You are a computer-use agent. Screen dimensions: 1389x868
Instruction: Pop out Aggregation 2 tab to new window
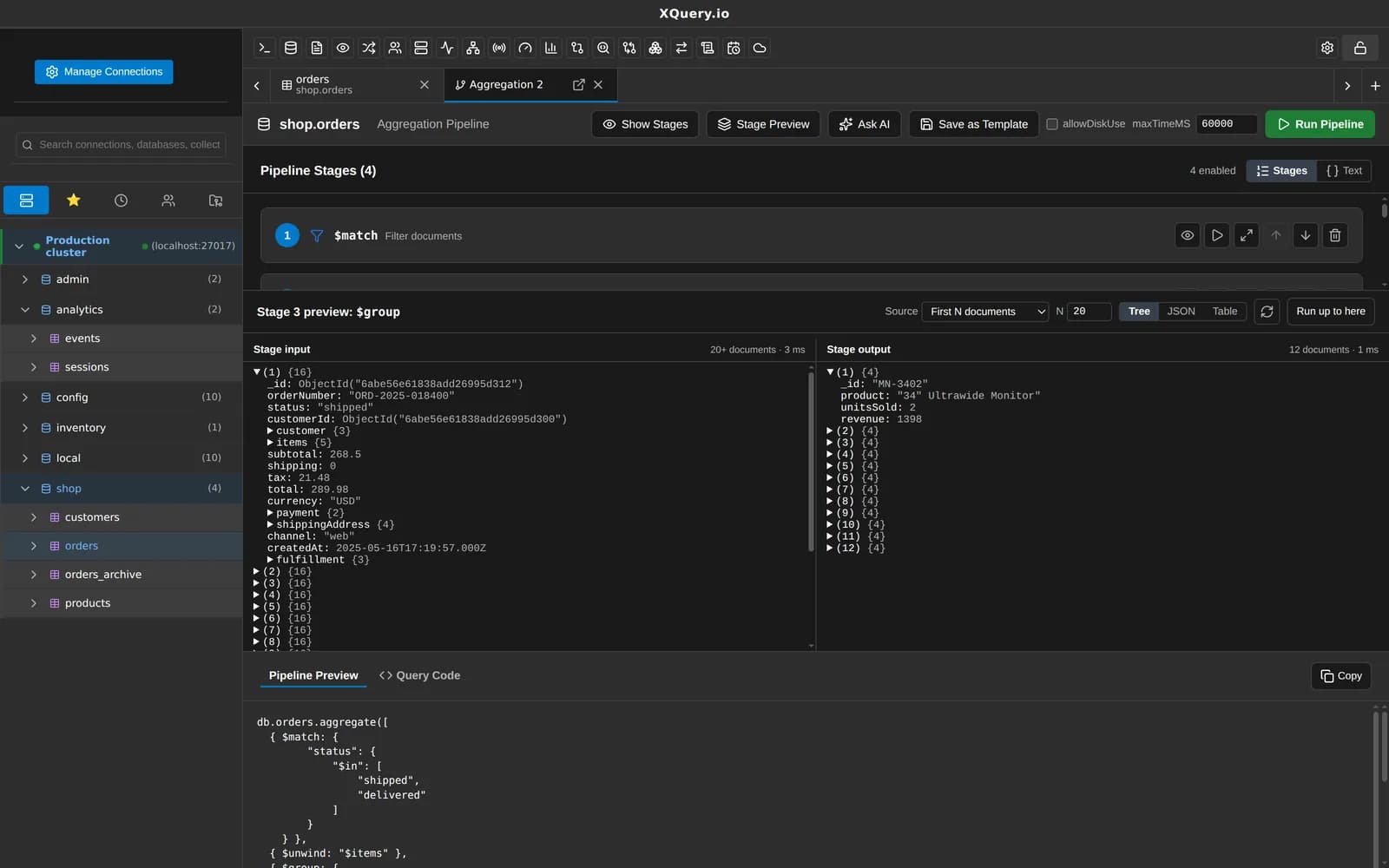579,84
